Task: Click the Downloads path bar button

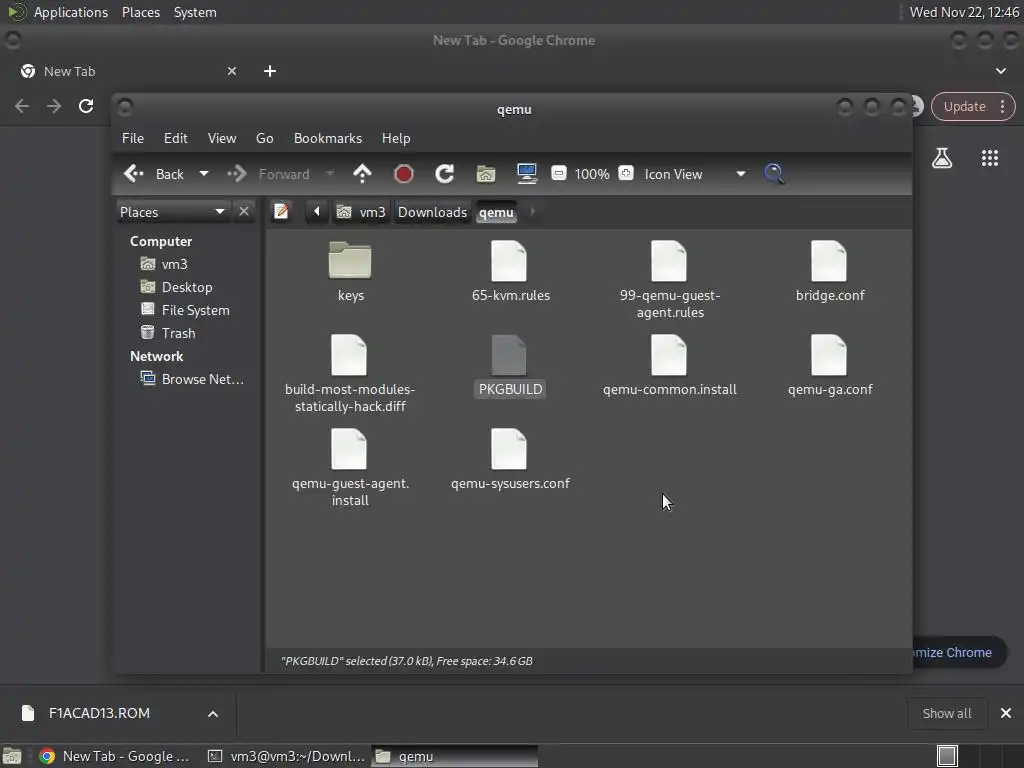Action: [x=432, y=212]
